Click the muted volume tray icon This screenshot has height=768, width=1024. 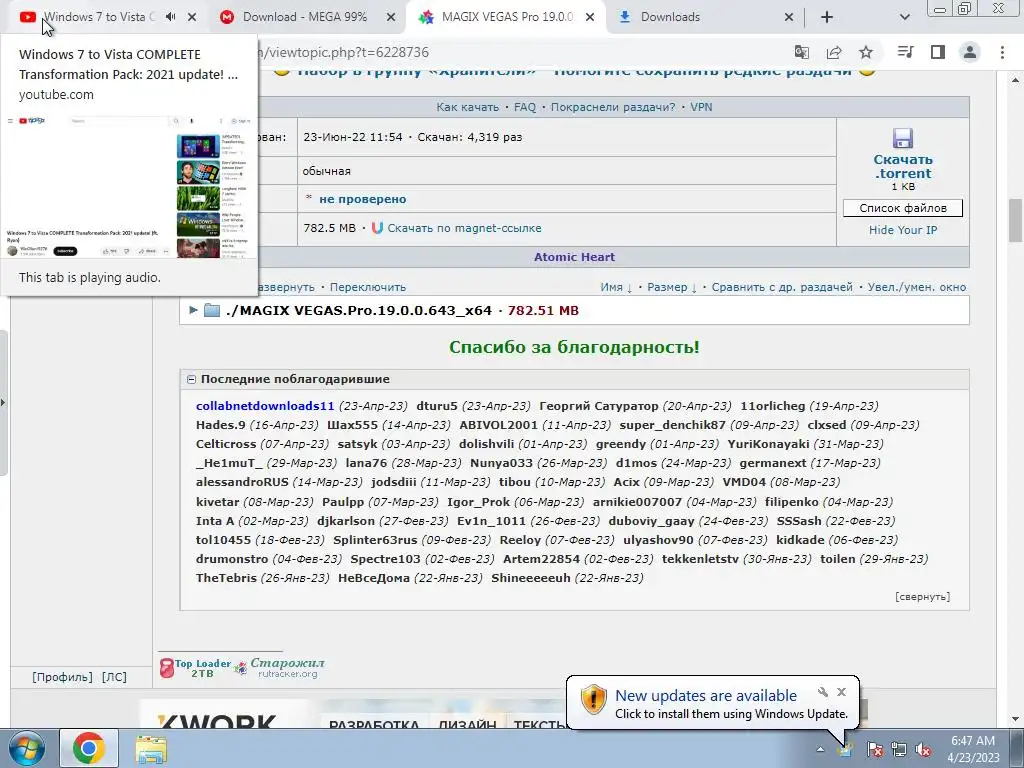coord(923,749)
